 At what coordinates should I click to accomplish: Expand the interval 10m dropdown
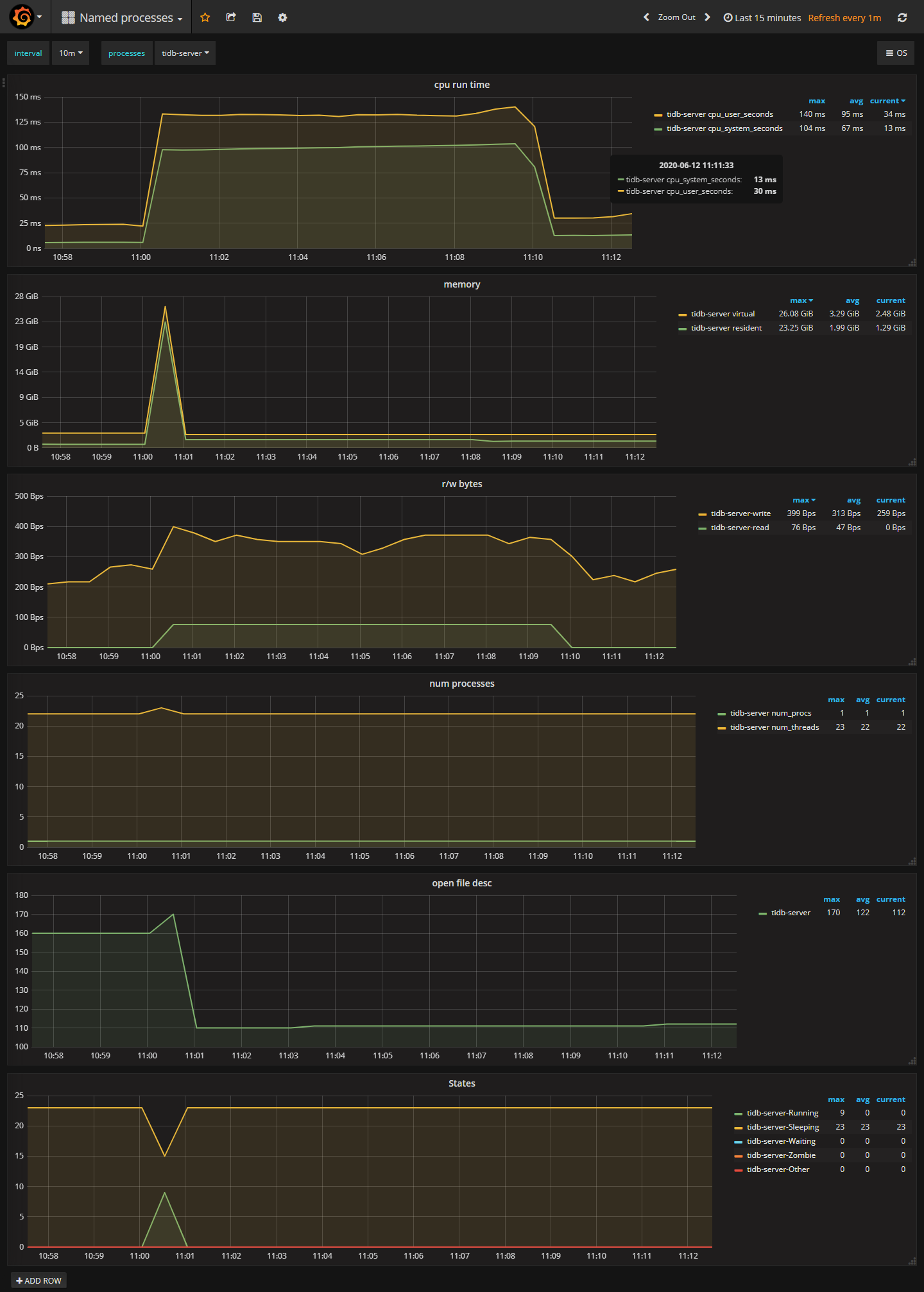tap(71, 53)
